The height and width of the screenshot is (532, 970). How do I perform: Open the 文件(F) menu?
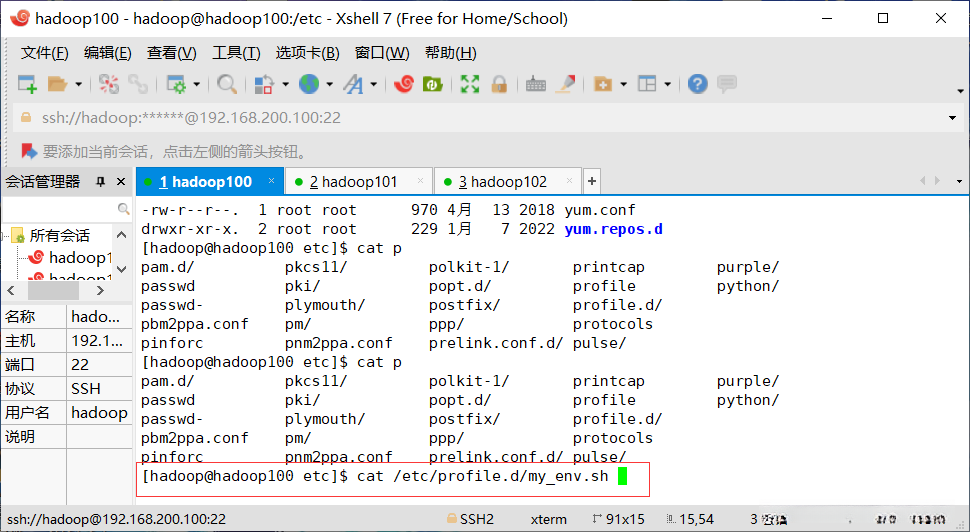point(45,53)
